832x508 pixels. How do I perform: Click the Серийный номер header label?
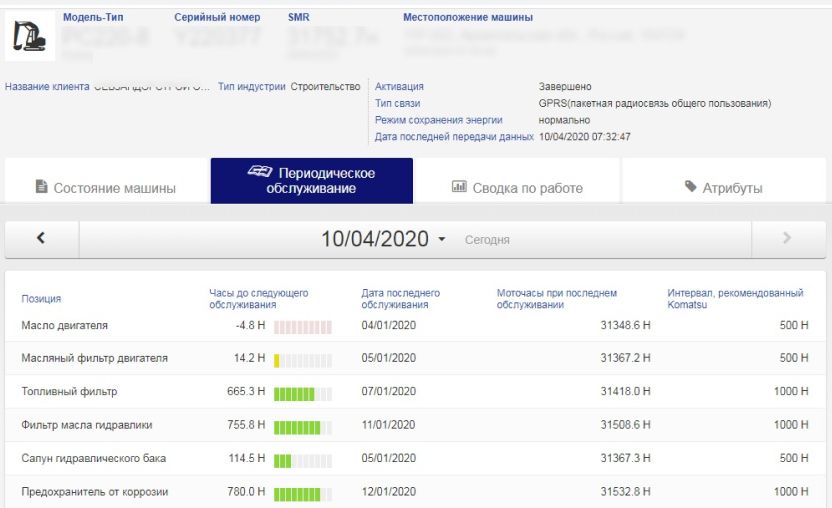pos(217,17)
